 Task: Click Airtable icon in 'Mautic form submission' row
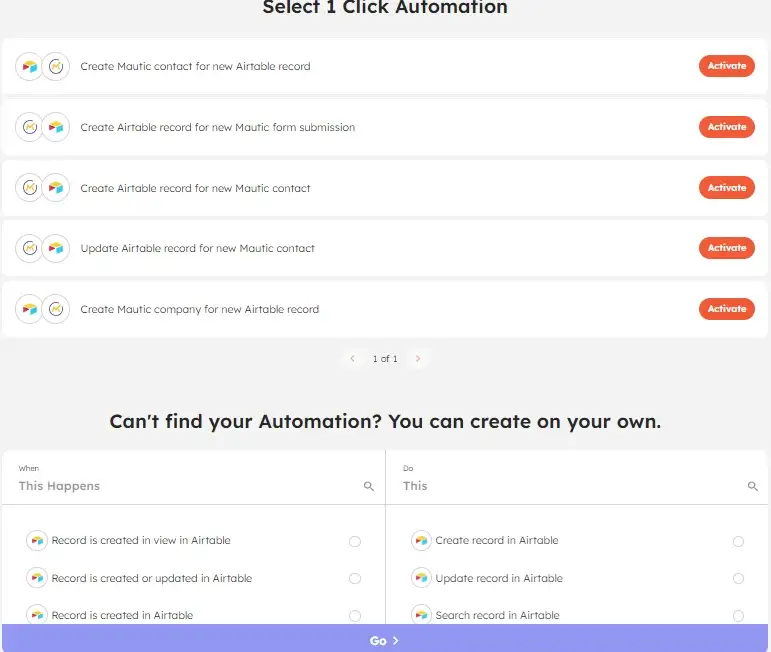click(x=56, y=127)
